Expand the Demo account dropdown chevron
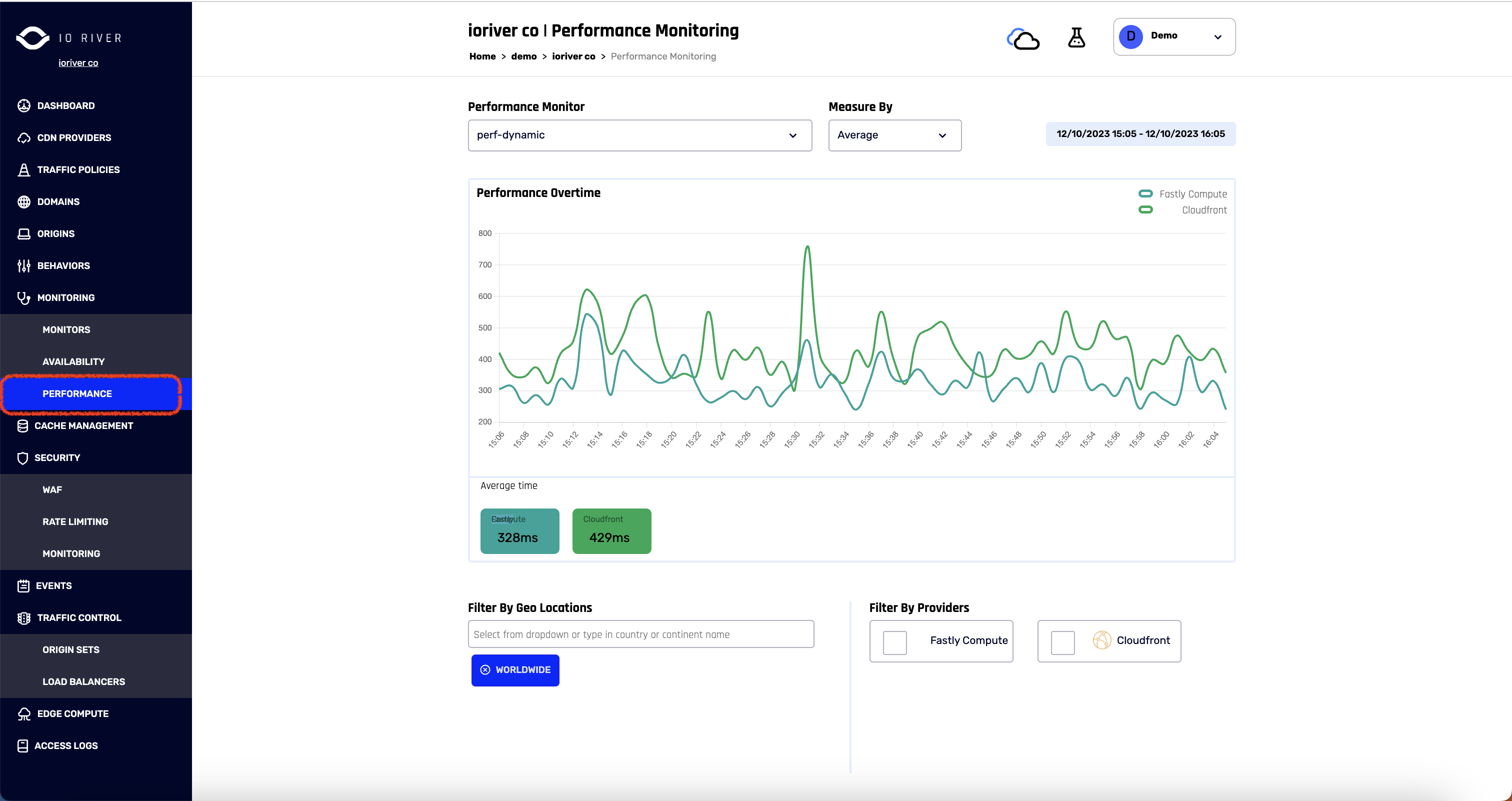 [x=1218, y=37]
